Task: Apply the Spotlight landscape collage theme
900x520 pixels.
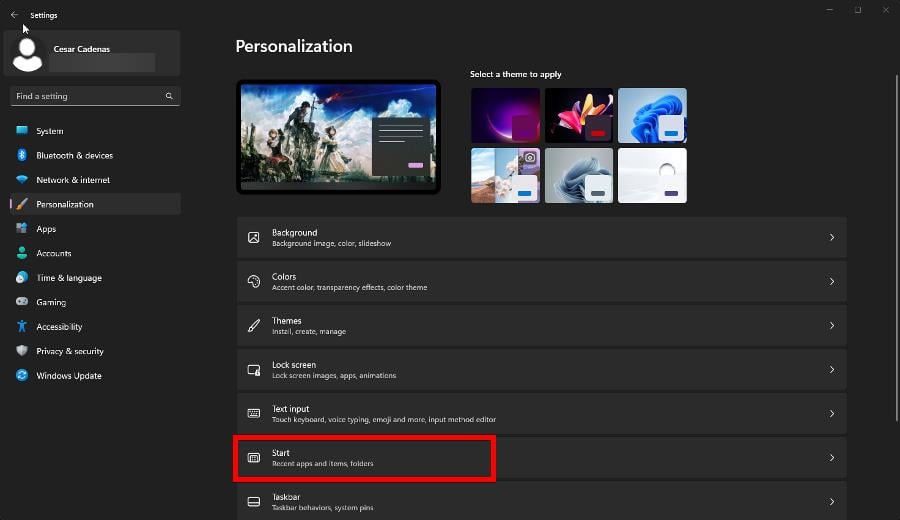Action: (505, 175)
